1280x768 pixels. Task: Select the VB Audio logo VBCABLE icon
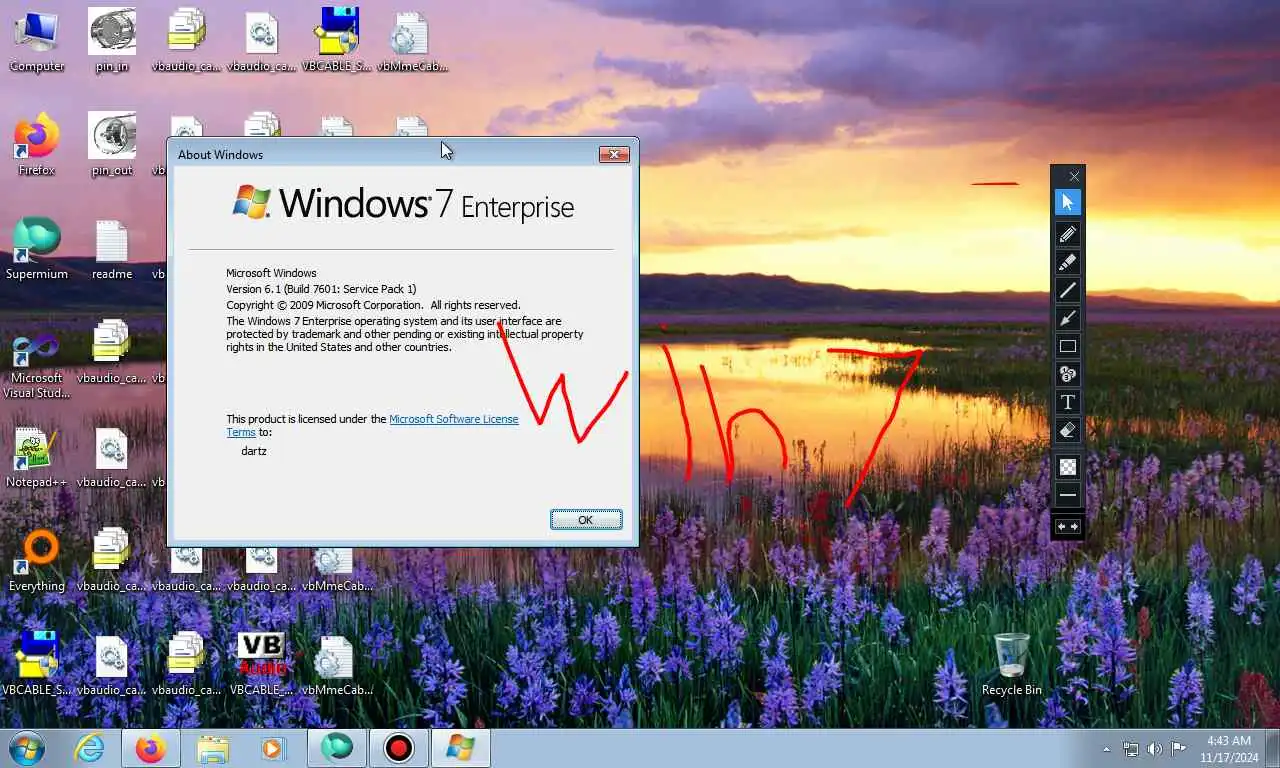click(x=261, y=665)
